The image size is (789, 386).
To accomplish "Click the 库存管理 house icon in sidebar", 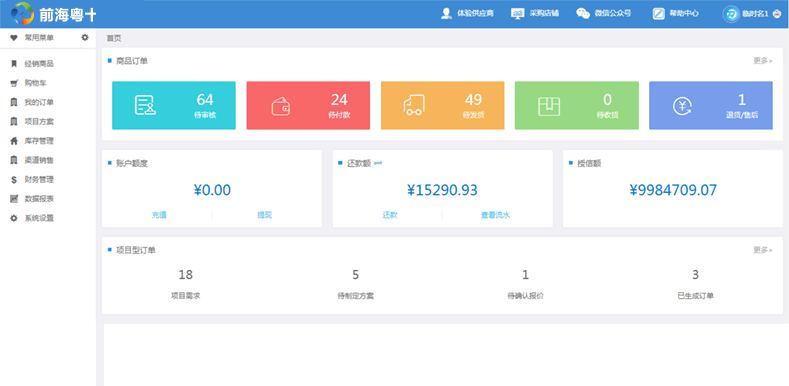I will 14,141.
